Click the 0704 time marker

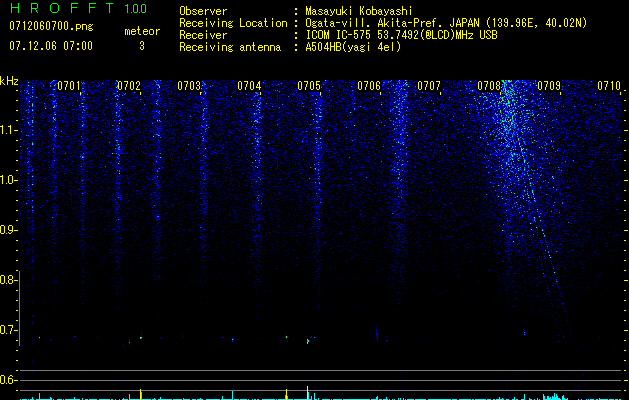tap(249, 86)
